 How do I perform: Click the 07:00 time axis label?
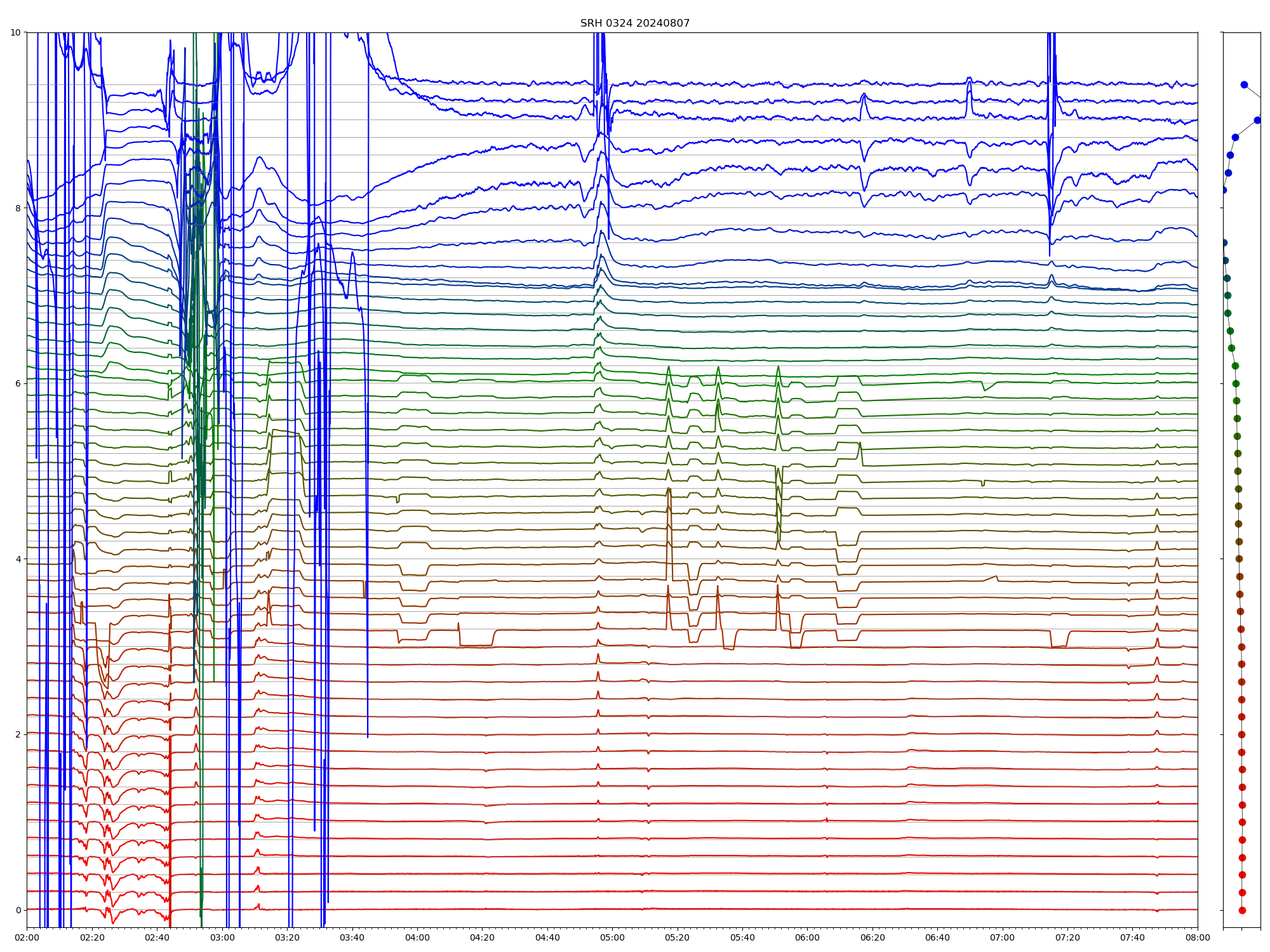coord(1003,937)
